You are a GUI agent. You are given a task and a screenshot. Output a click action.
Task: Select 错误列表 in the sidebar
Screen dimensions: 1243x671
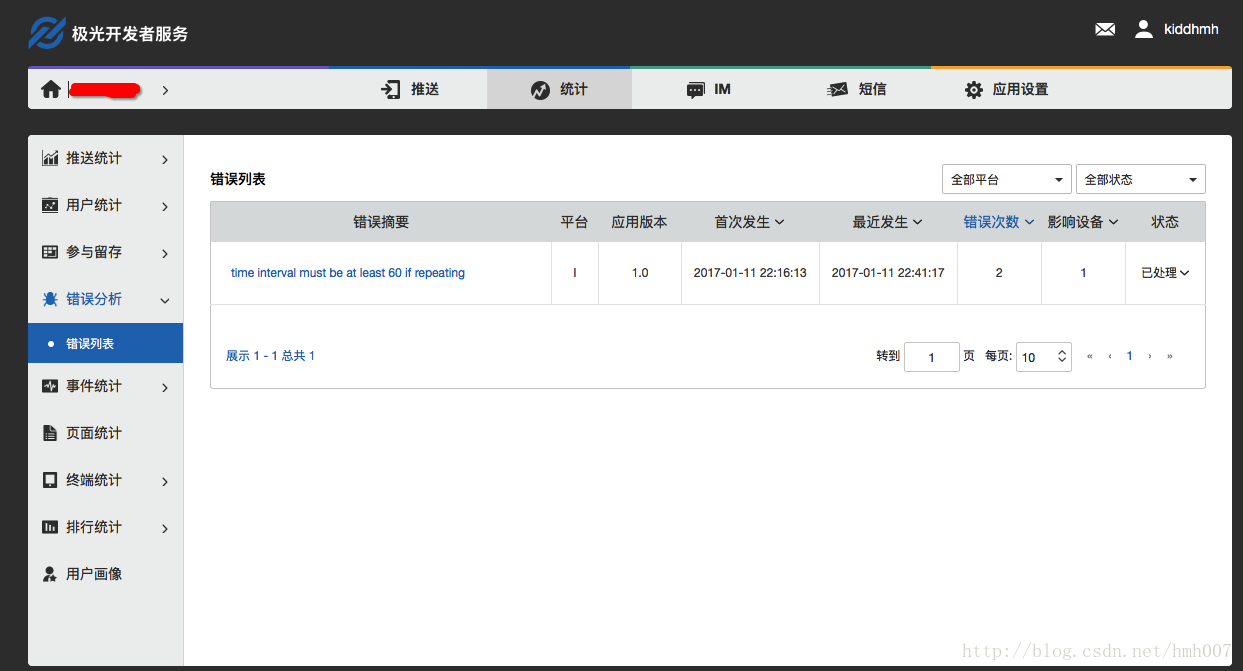pyautogui.click(x=105, y=343)
